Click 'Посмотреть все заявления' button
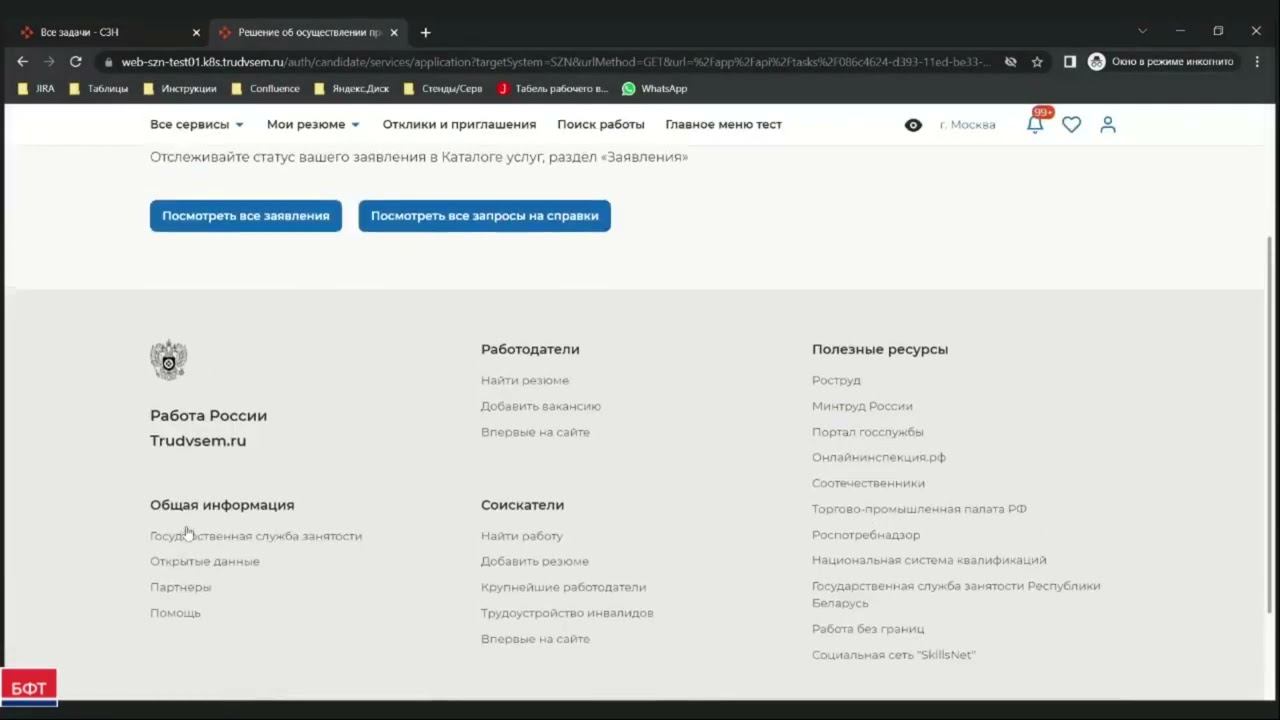Viewport: 1280px width, 720px height. (x=246, y=216)
